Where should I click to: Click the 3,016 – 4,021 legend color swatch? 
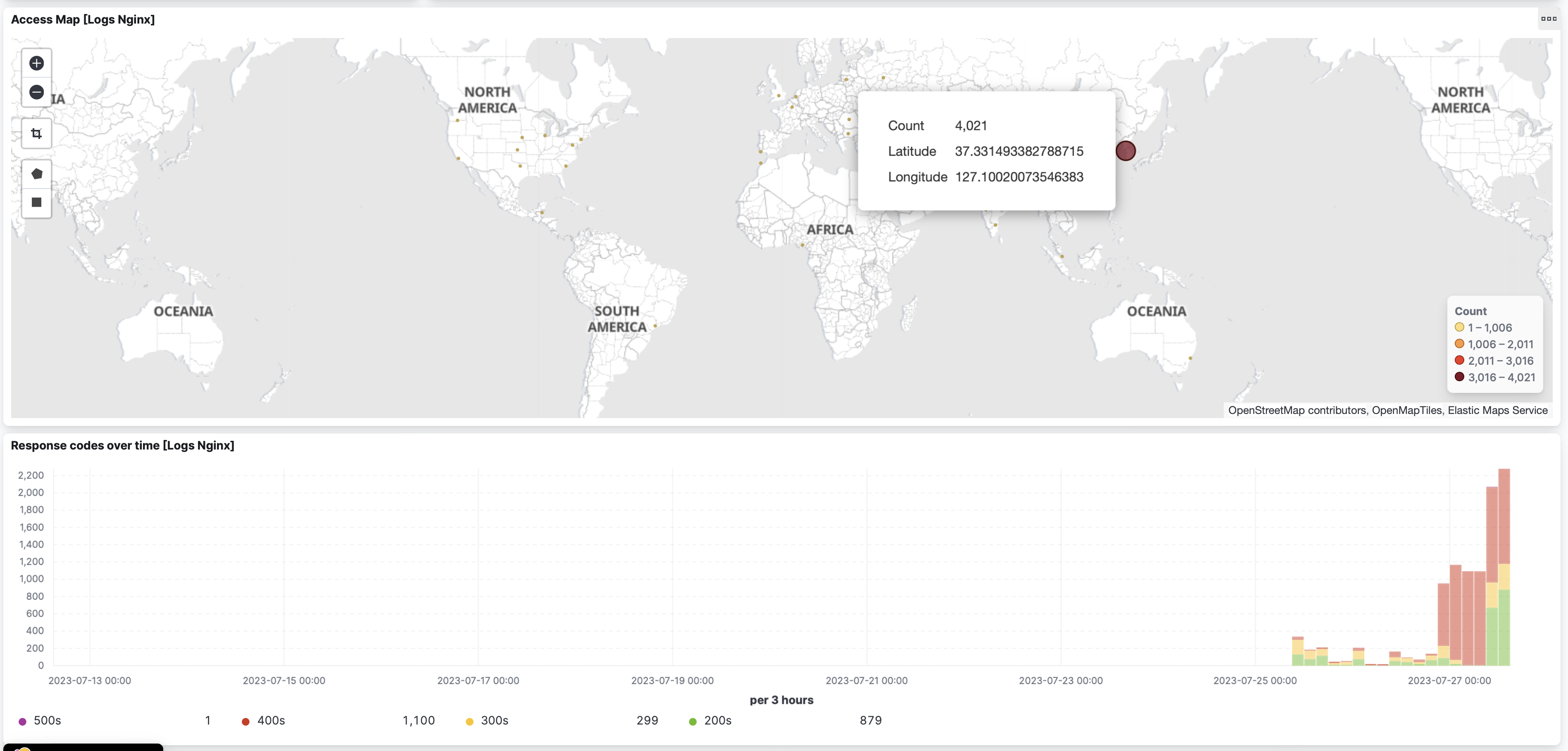(x=1460, y=377)
